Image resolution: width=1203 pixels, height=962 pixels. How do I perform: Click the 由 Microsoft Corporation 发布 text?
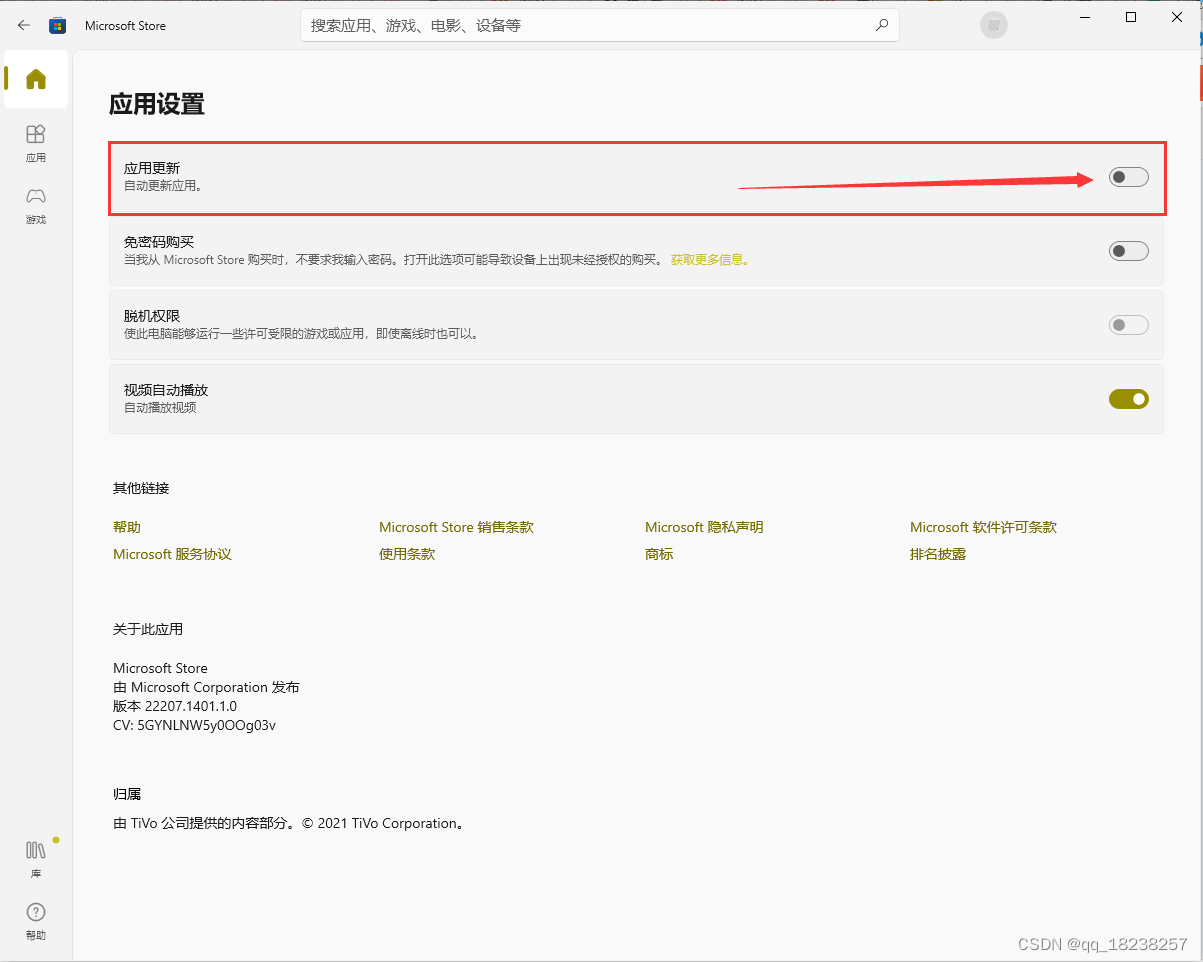click(206, 687)
